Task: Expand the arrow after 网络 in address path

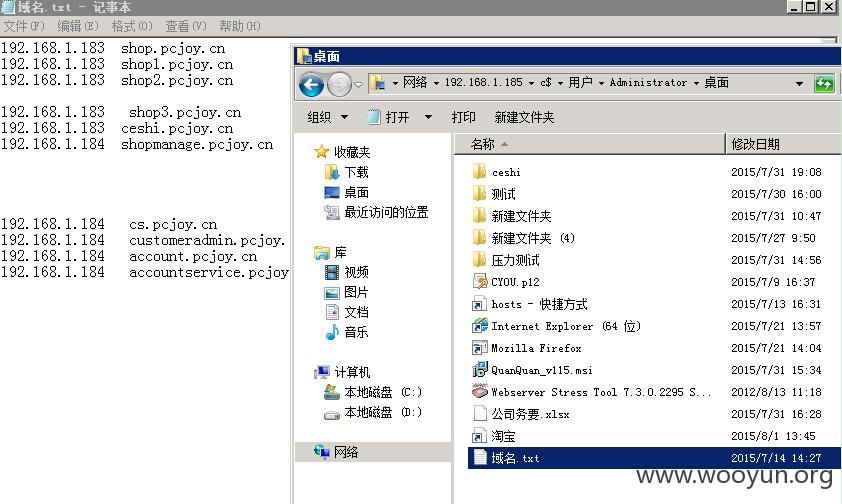Action: pos(436,83)
